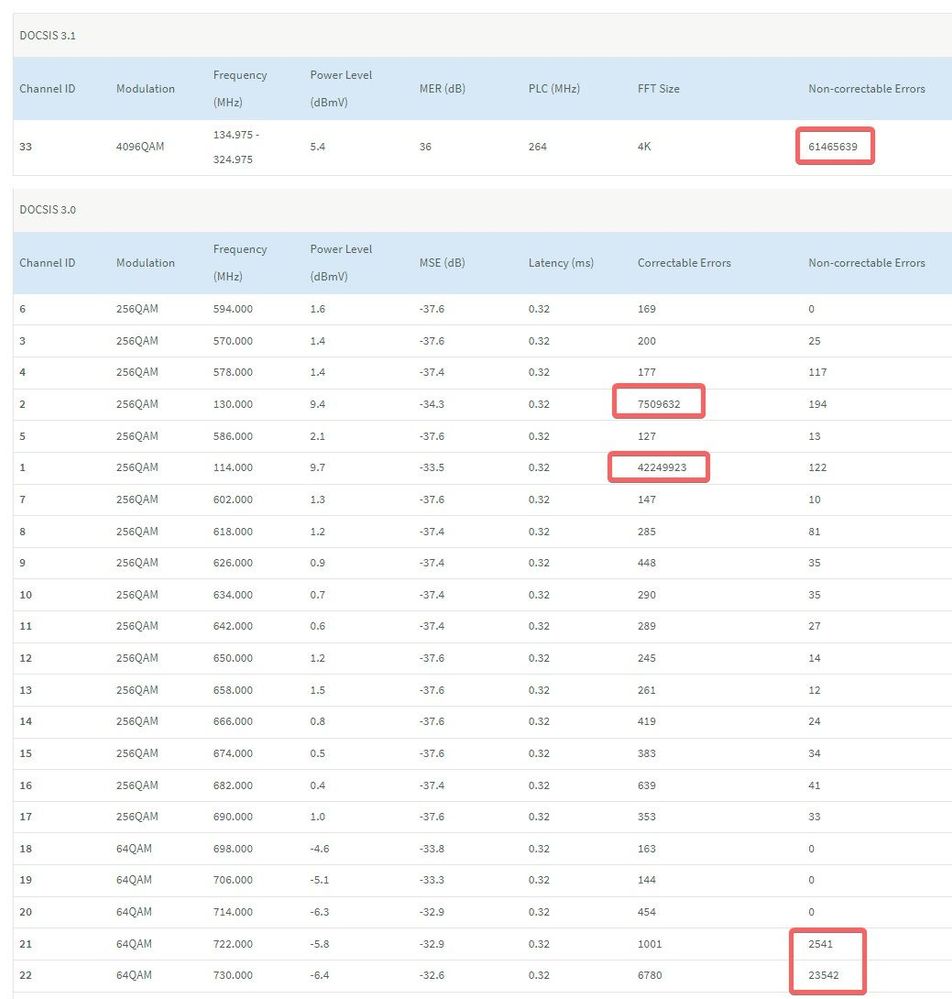The width and height of the screenshot is (952, 999).
Task: Select correctable errors value 7509632
Action: click(659, 404)
